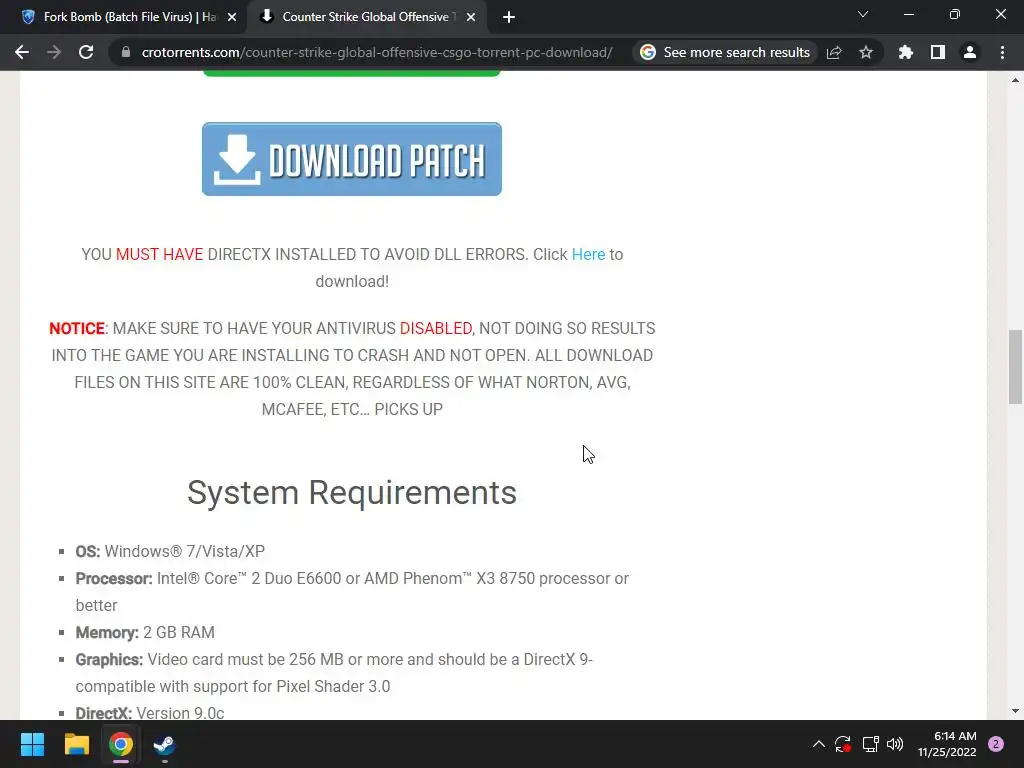Click the red DISABLED word

tap(436, 328)
